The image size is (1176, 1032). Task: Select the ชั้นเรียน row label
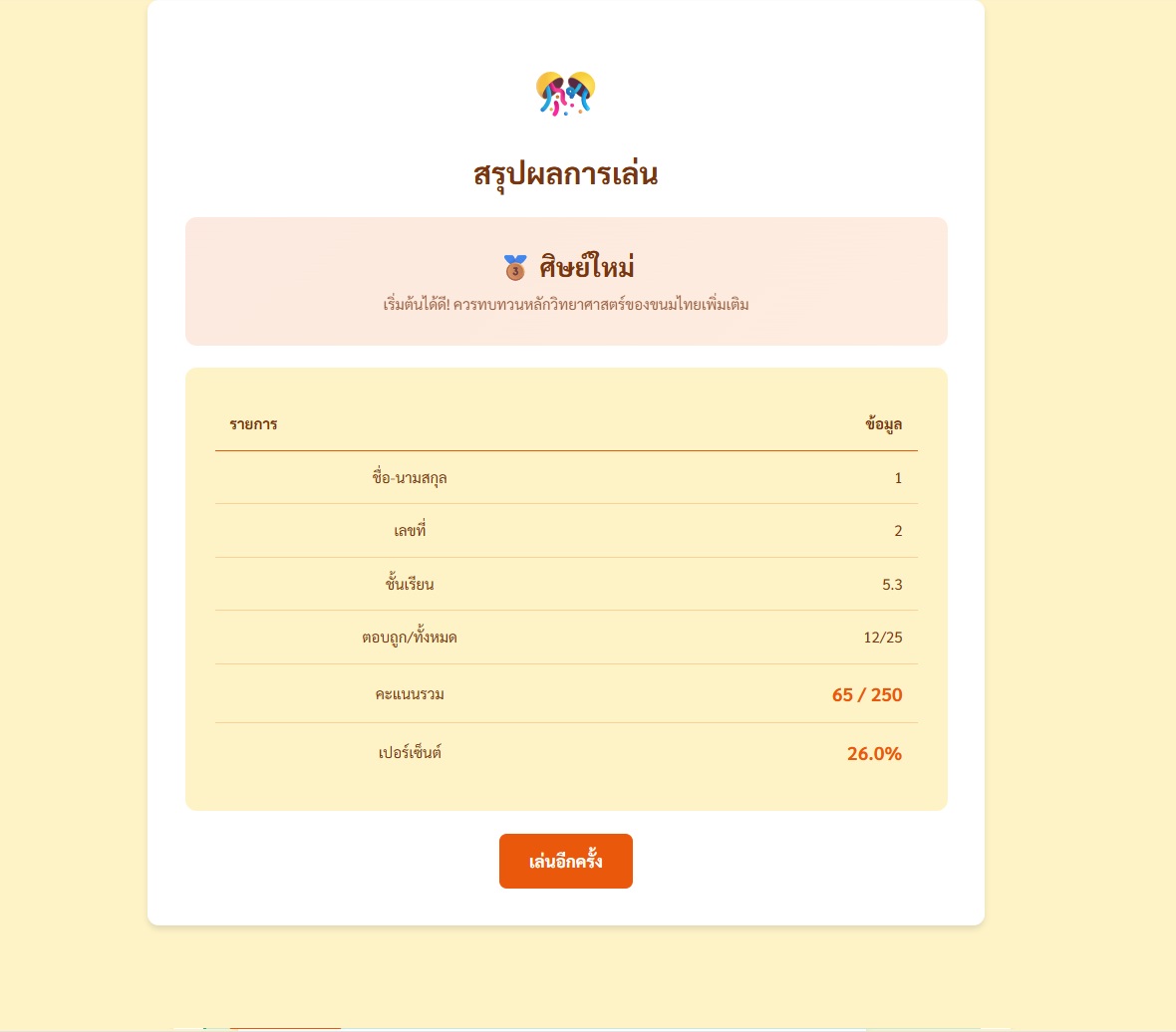410,584
